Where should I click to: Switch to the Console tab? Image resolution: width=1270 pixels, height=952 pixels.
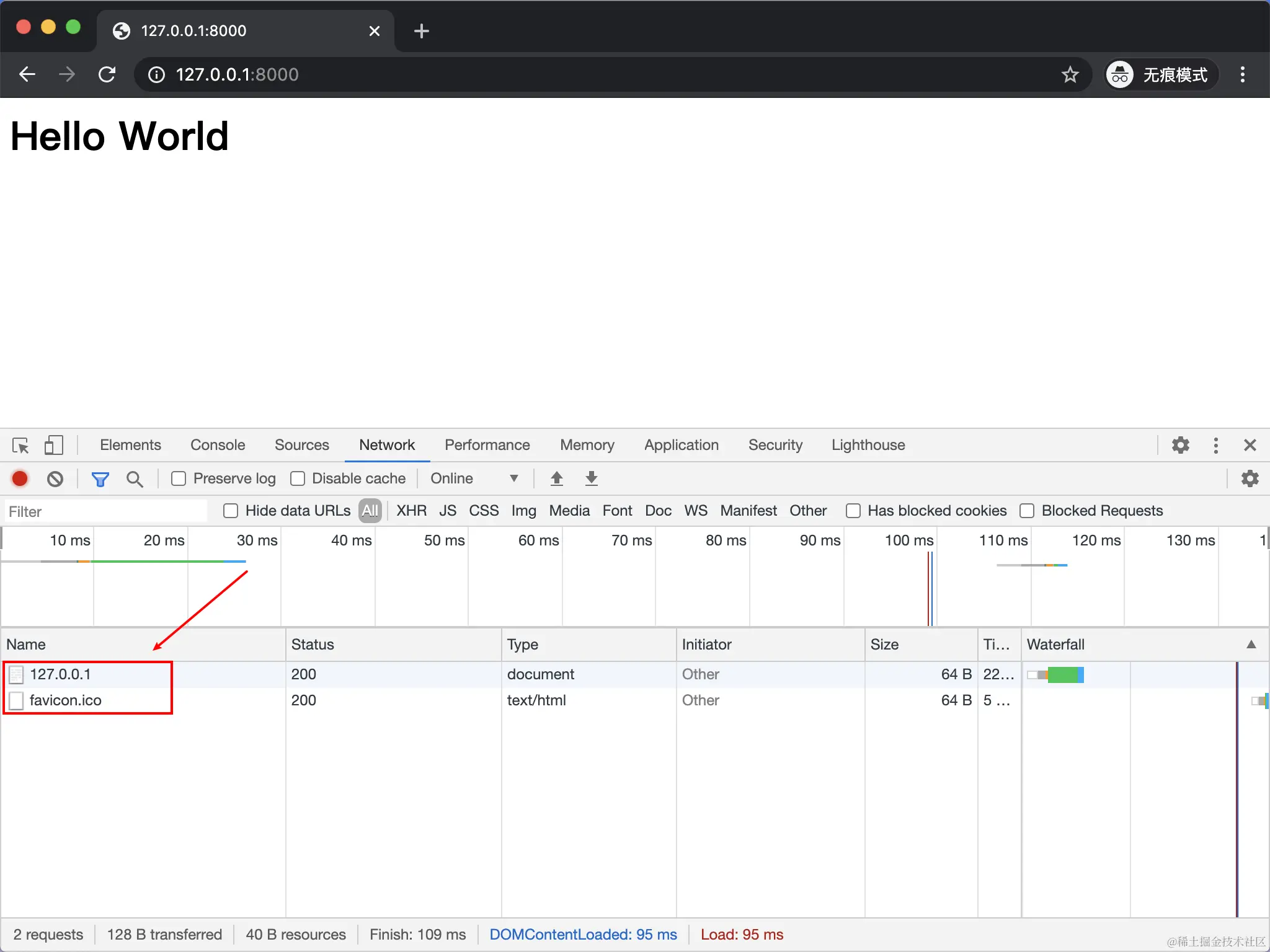(218, 445)
